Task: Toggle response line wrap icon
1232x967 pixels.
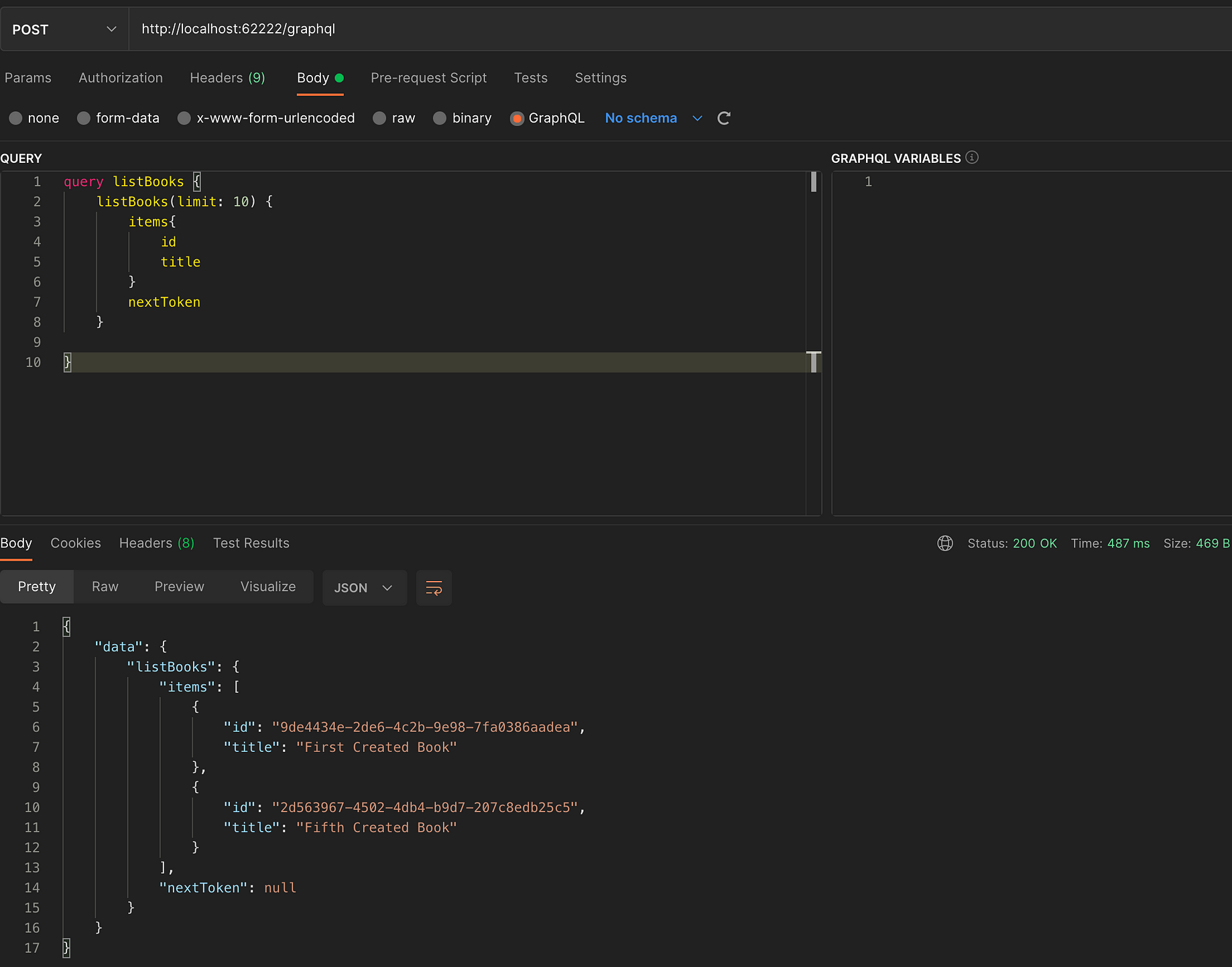Action: 434,588
